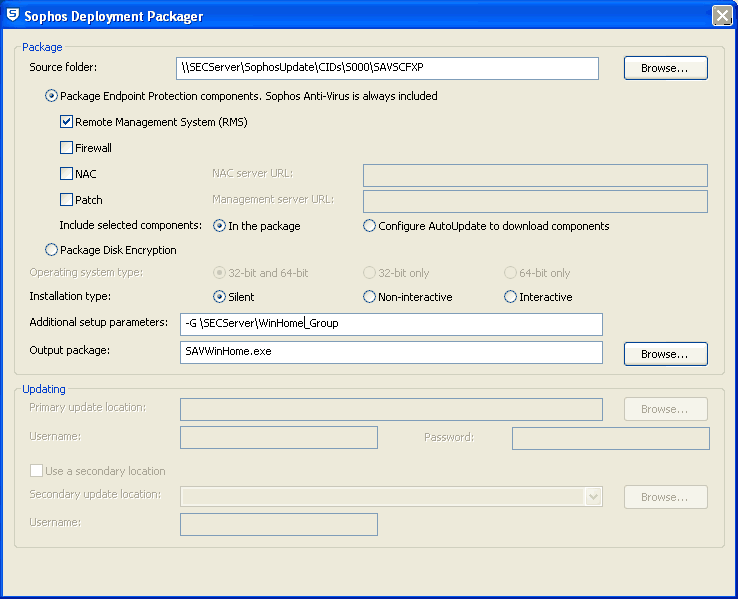Check the Patch component box
The width and height of the screenshot is (738, 599).
(x=66, y=200)
